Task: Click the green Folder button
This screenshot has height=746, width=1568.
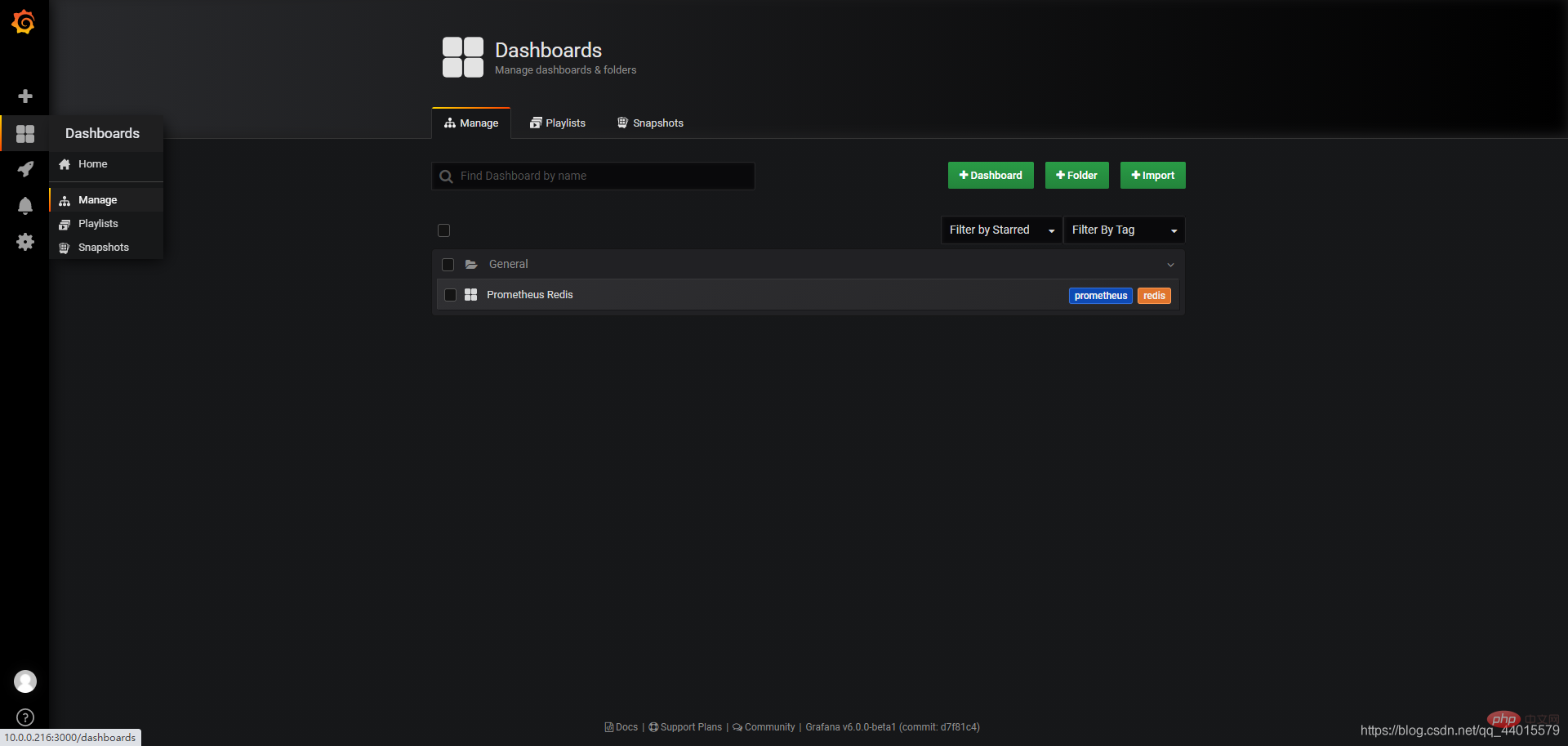Action: pos(1077,176)
